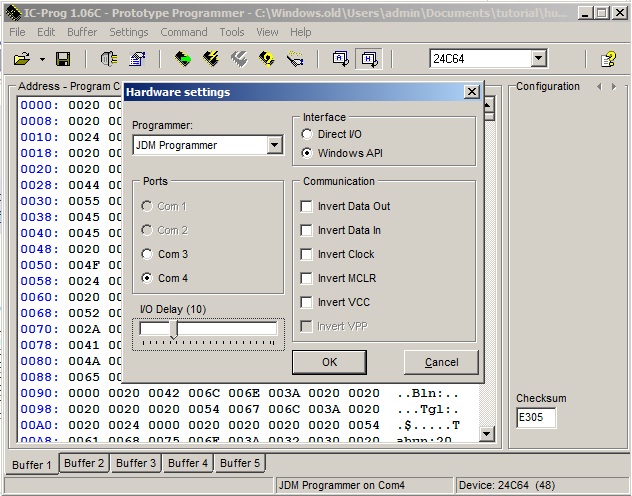Open the Settings menu
This screenshot has height=496, width=632.
tap(129, 32)
